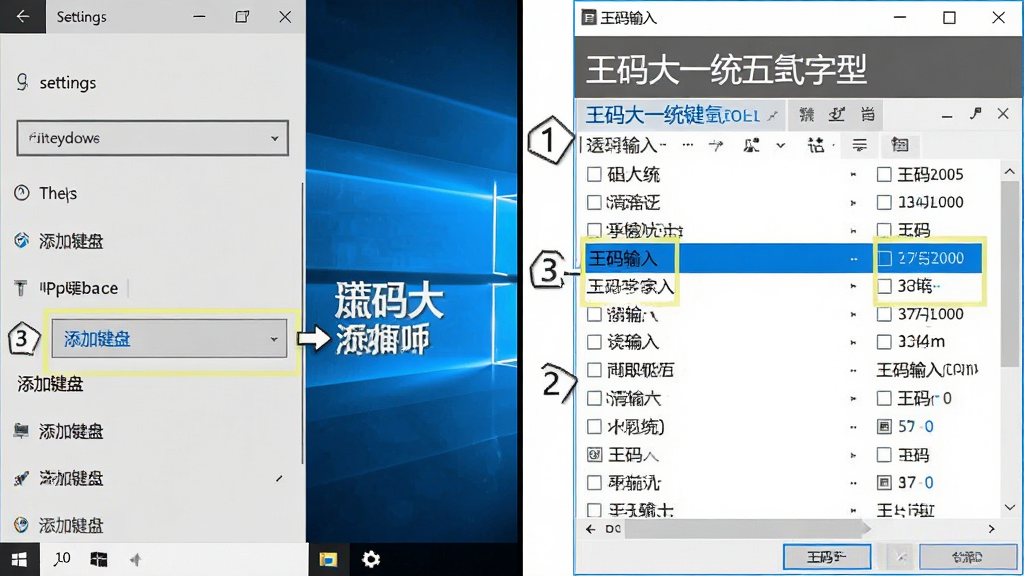Viewport: 1024px width, 576px height.
Task: Tick the checkbox in the highlighted blue row
Action: click(884, 258)
